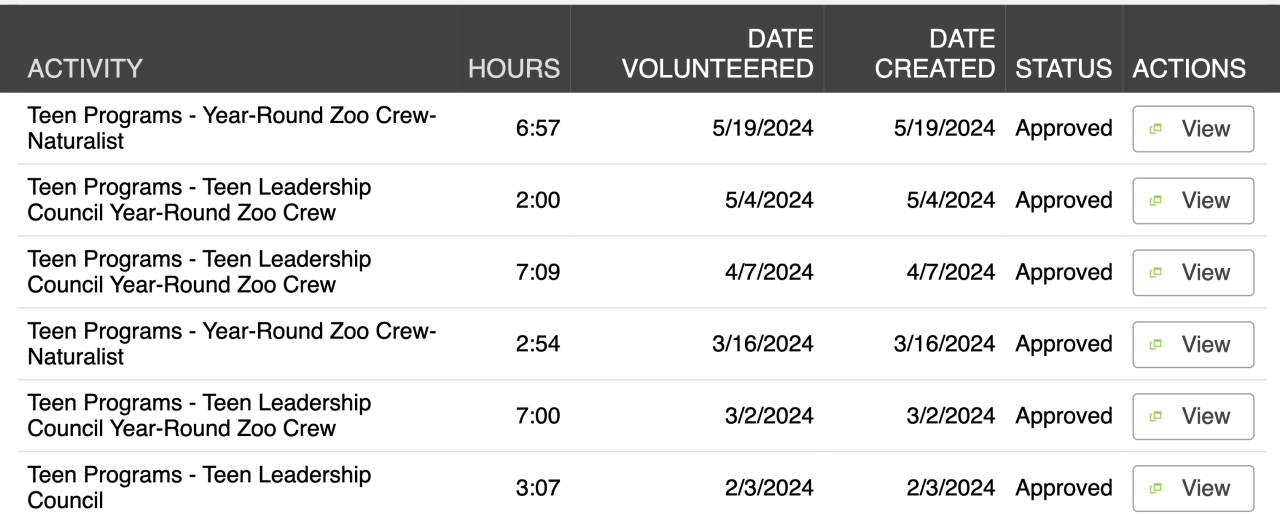Screen dimensions: 1280x514
Task: Sort by the STATUS column header
Action: (x=1063, y=69)
